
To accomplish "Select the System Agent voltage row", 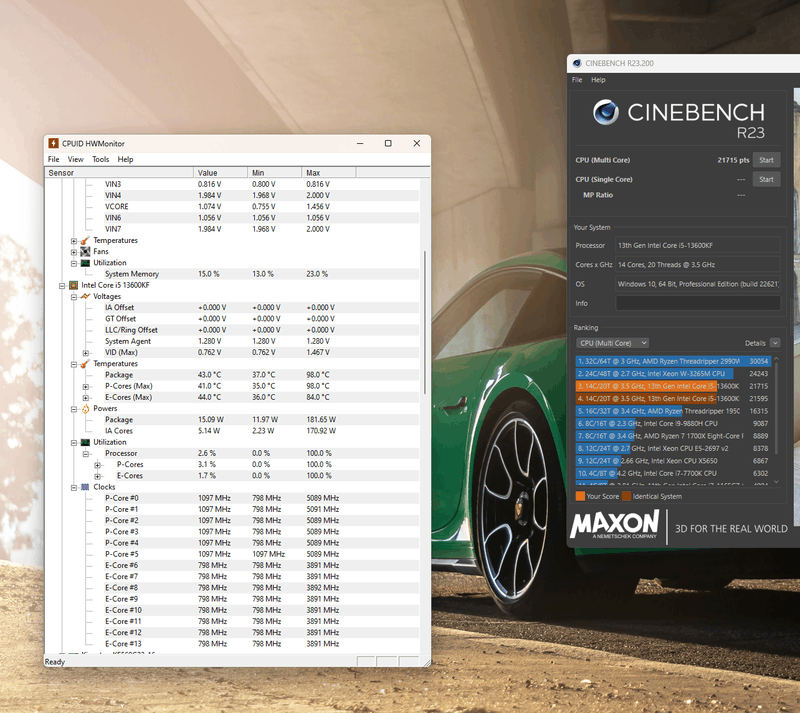I will (x=262, y=341).
